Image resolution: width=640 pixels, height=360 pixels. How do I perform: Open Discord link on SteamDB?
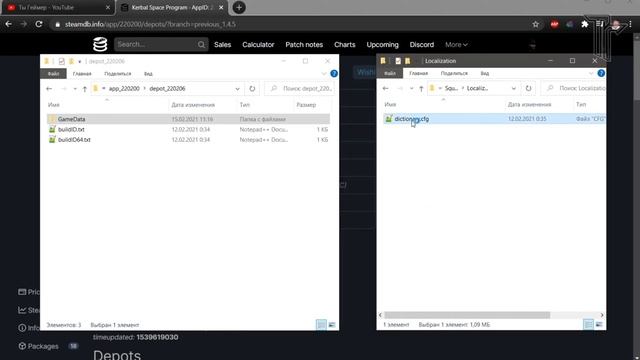422,44
